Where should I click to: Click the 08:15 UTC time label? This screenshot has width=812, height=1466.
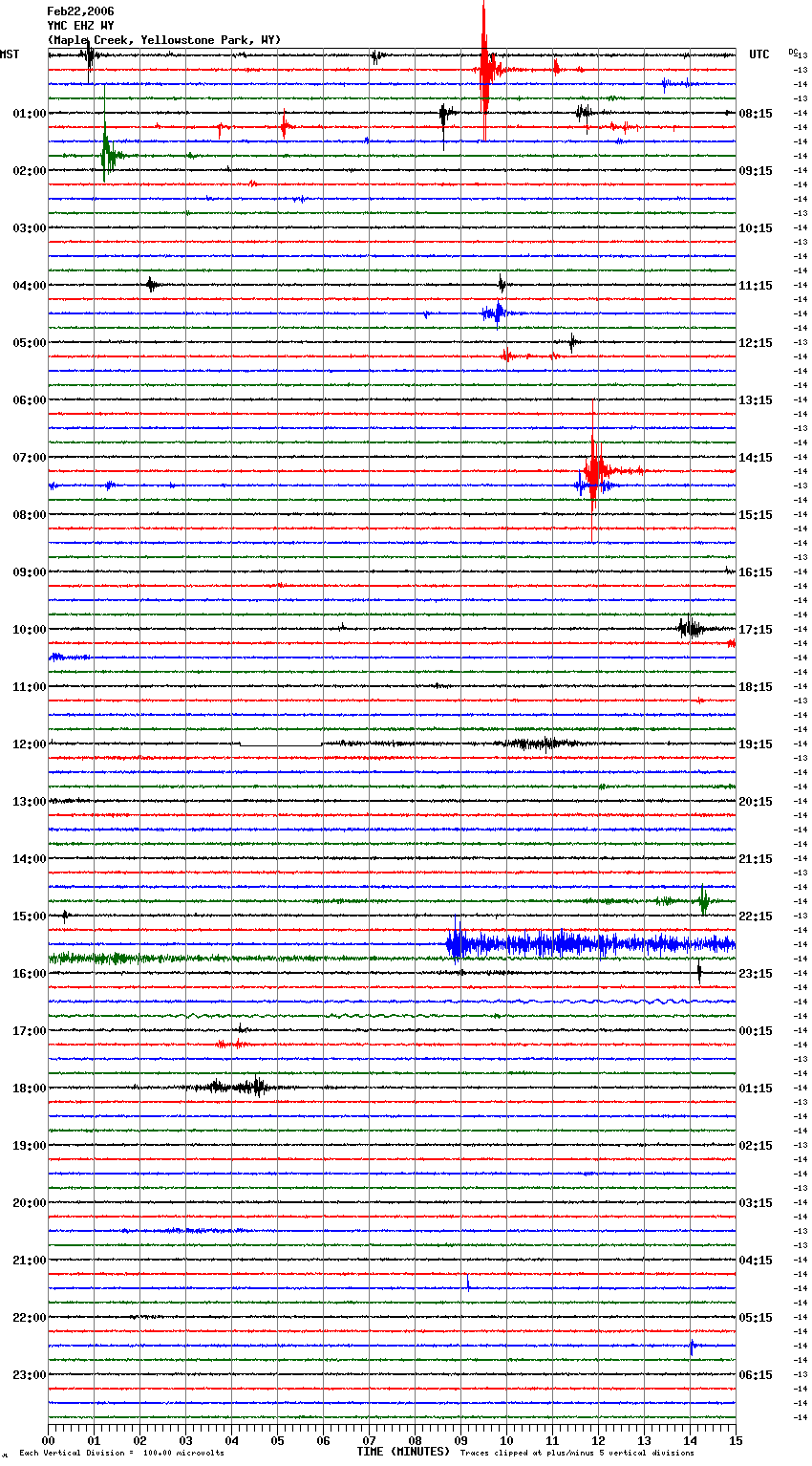(x=756, y=114)
